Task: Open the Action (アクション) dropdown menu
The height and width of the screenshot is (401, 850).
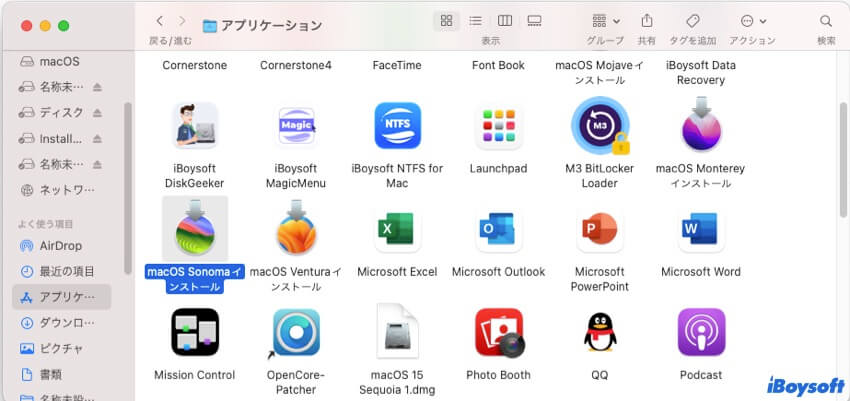Action: point(753,21)
